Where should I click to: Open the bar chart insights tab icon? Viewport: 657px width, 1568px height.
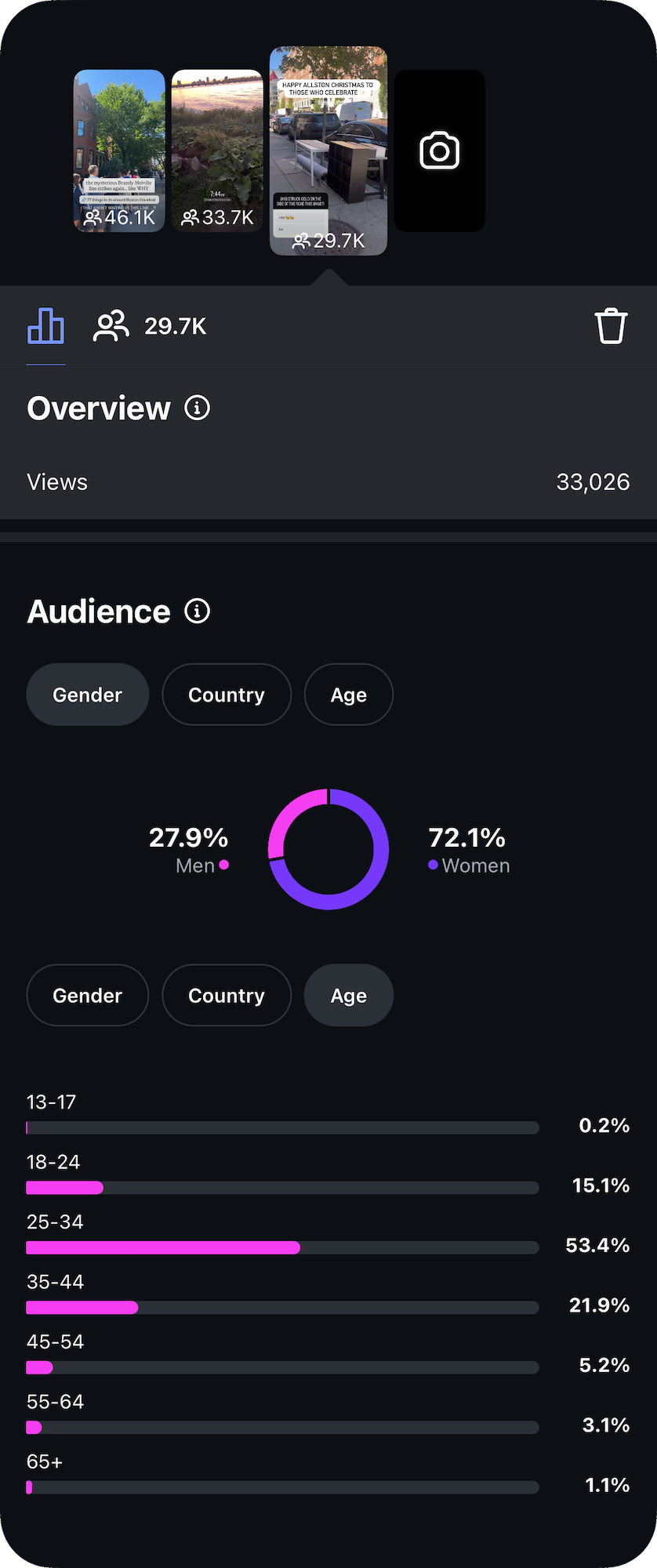(45, 325)
